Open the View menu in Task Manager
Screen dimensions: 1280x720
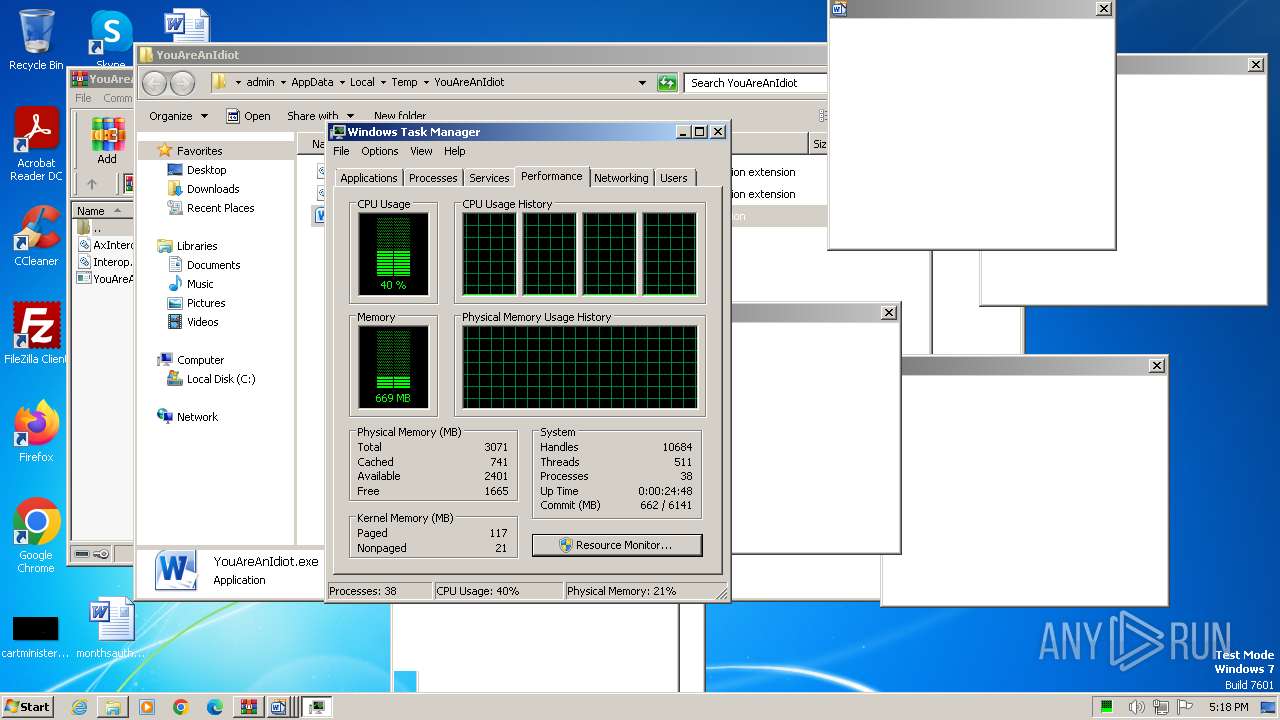click(x=421, y=151)
